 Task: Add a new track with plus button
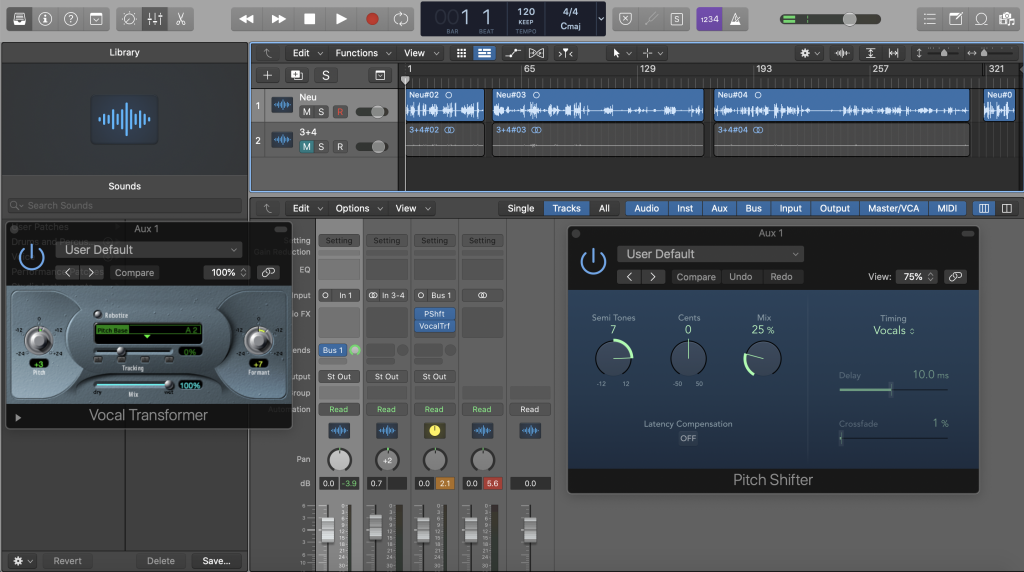pyautogui.click(x=267, y=75)
